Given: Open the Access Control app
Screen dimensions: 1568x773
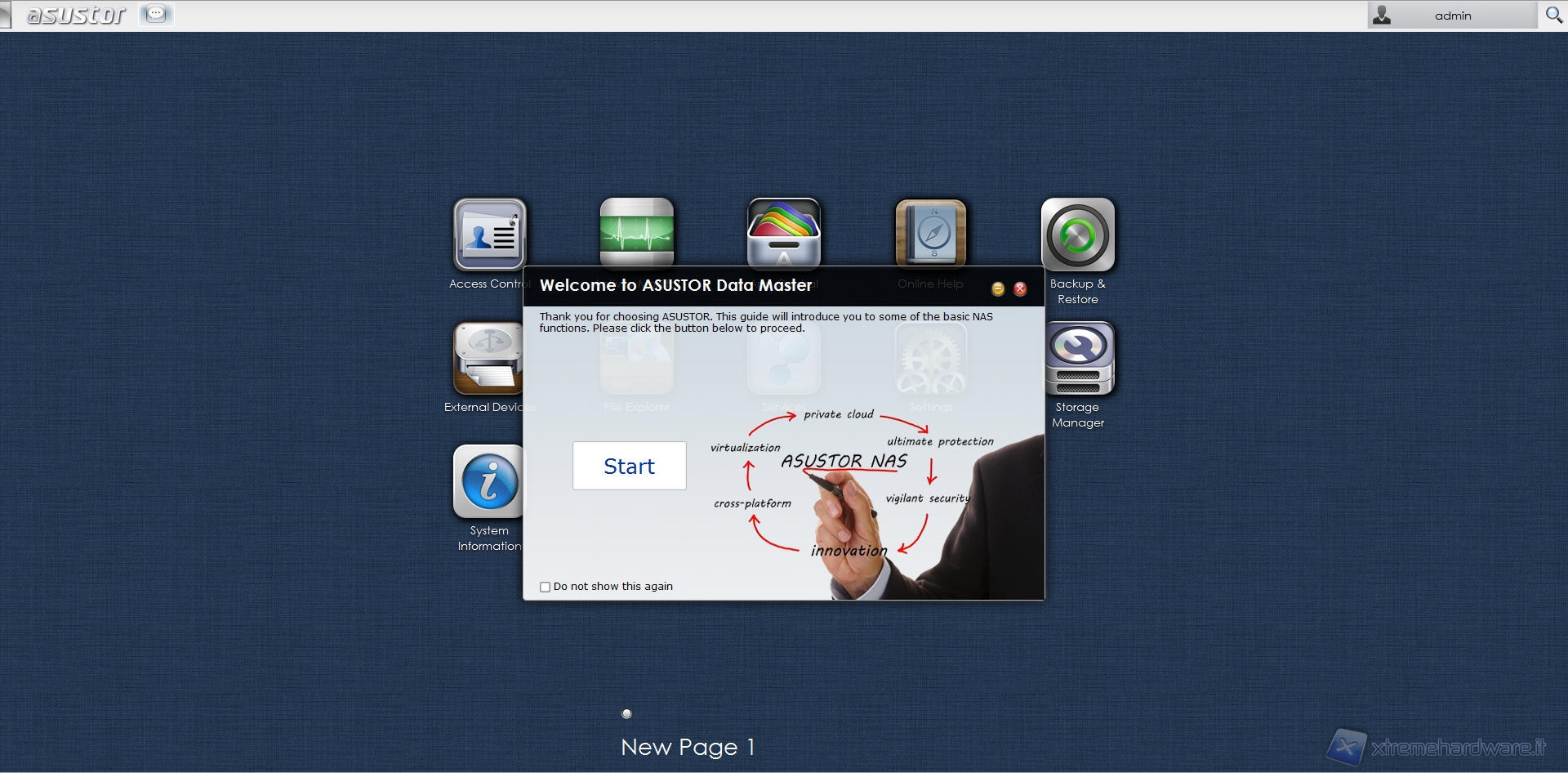Looking at the screenshot, I should (489, 235).
